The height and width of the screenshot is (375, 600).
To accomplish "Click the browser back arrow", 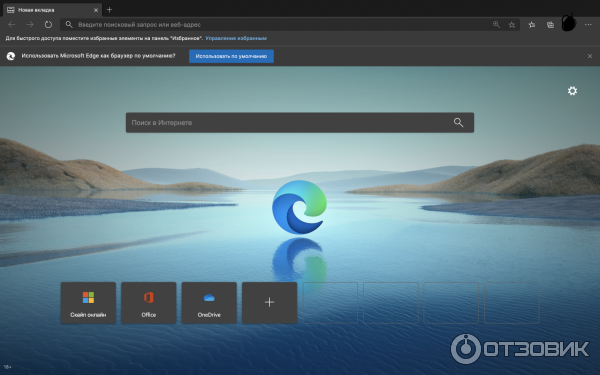I will pos(11,24).
